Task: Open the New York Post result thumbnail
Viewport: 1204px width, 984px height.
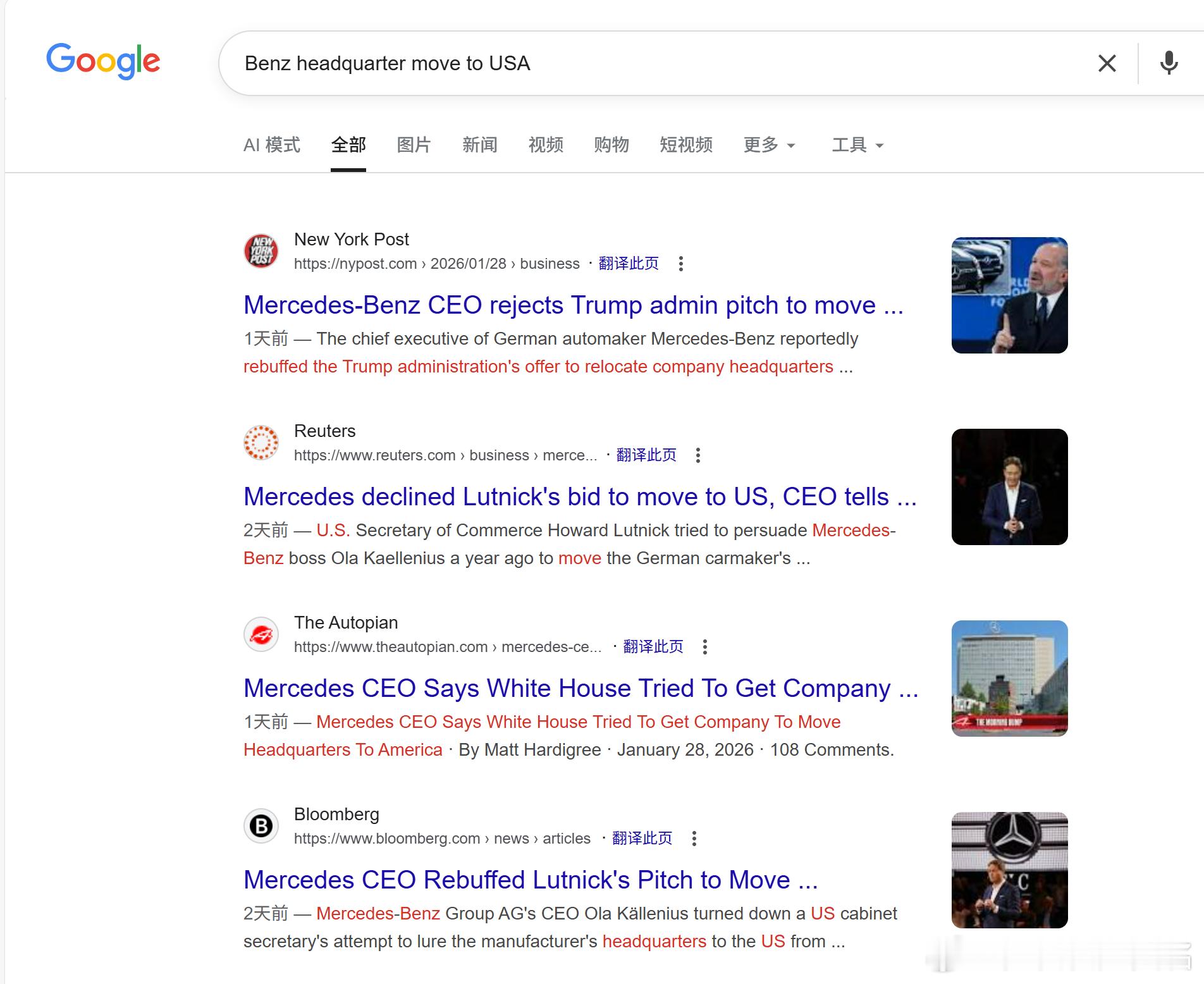Action: point(1010,295)
